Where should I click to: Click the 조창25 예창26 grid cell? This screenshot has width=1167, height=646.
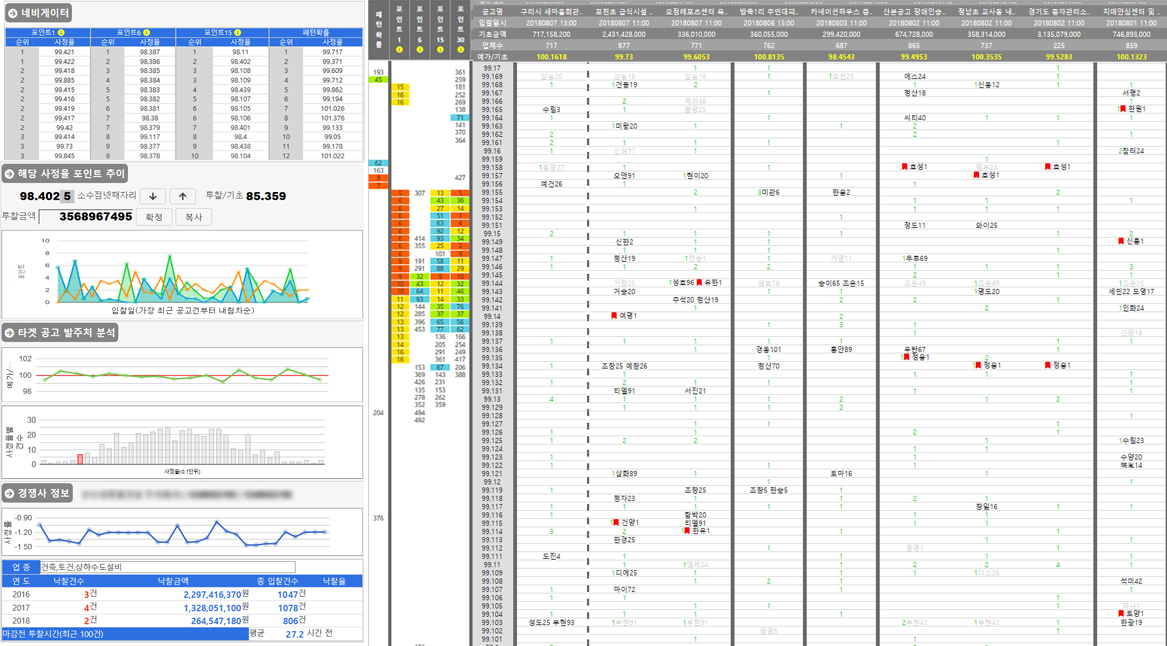tap(624, 366)
